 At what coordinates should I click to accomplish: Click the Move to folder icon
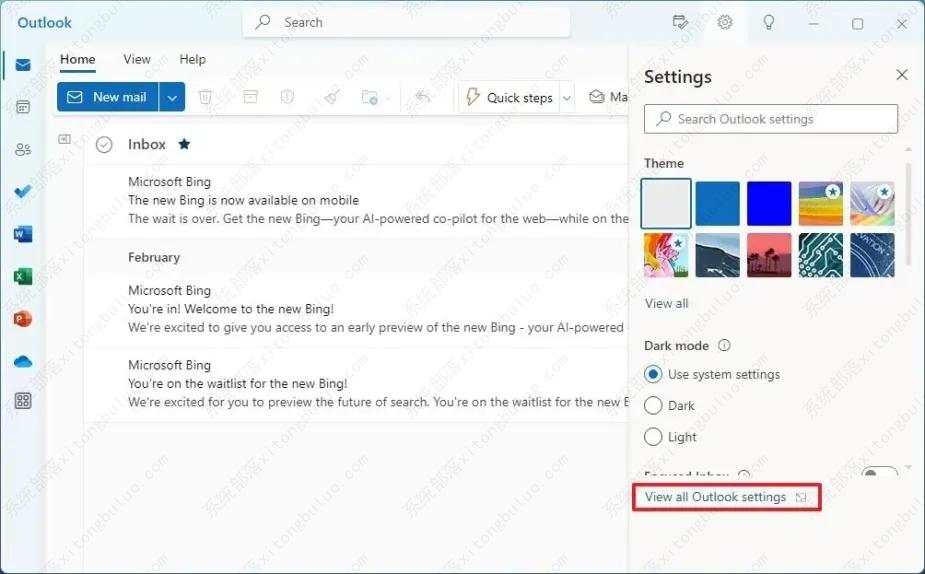coord(370,97)
